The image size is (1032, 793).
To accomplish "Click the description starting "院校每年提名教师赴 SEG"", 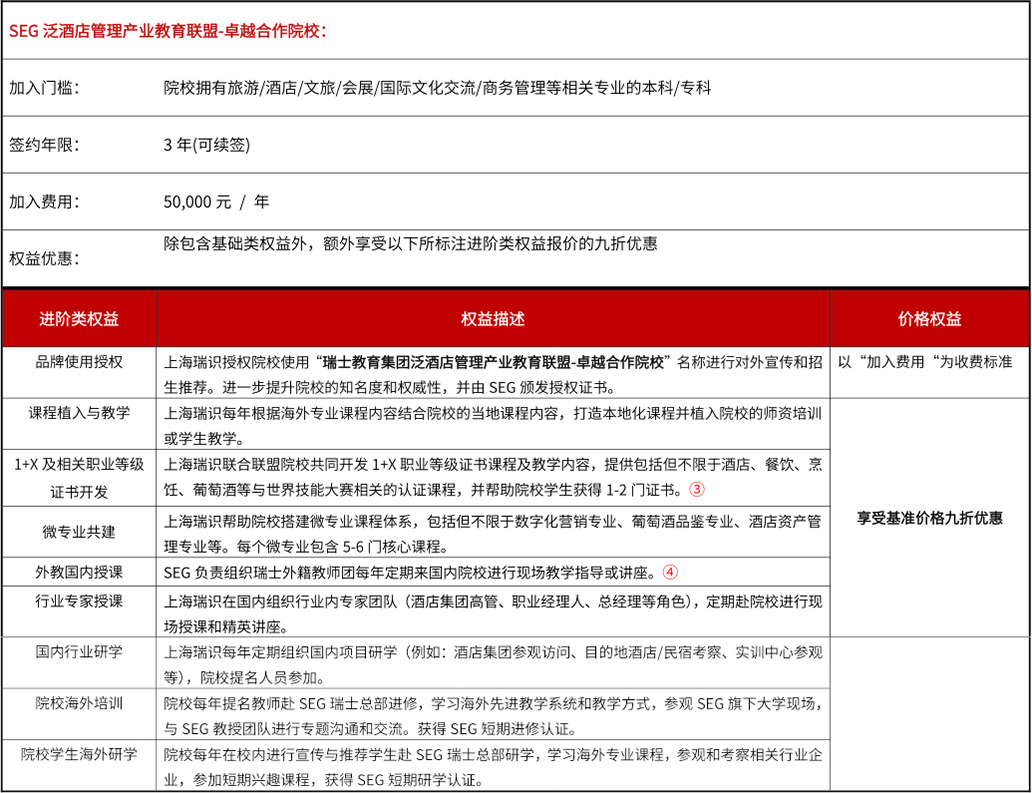I will [x=493, y=716].
